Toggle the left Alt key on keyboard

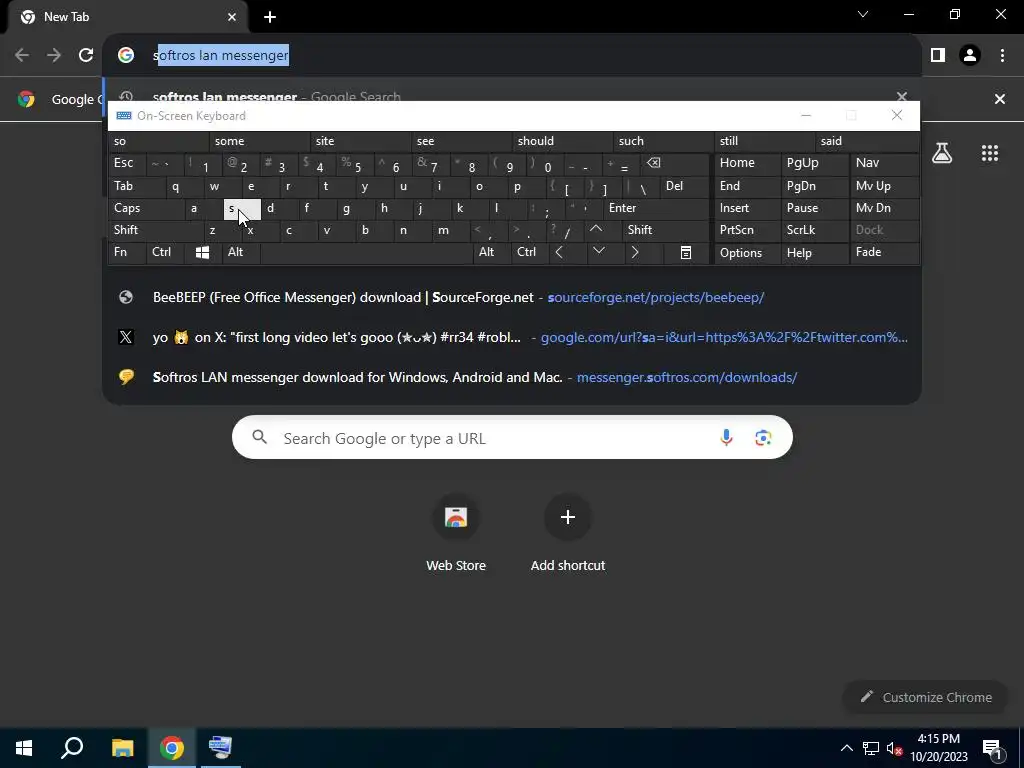coord(241,253)
